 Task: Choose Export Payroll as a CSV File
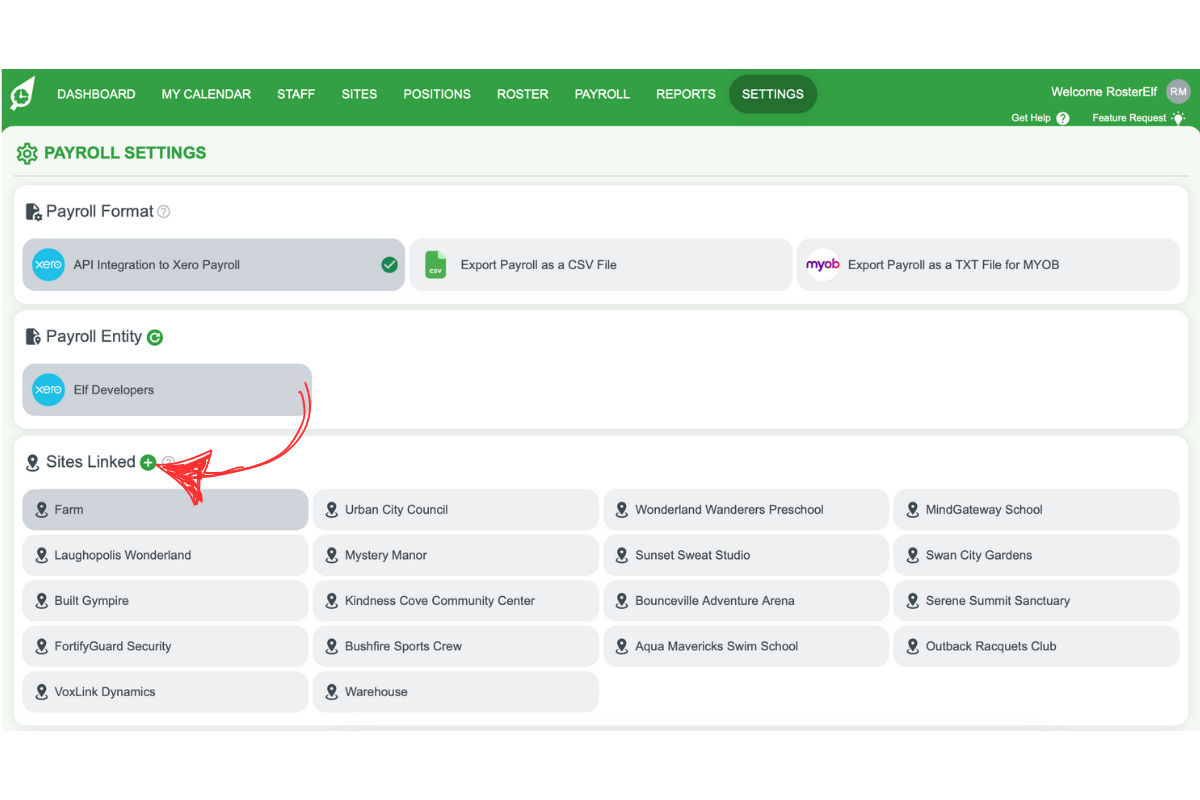[x=600, y=265]
